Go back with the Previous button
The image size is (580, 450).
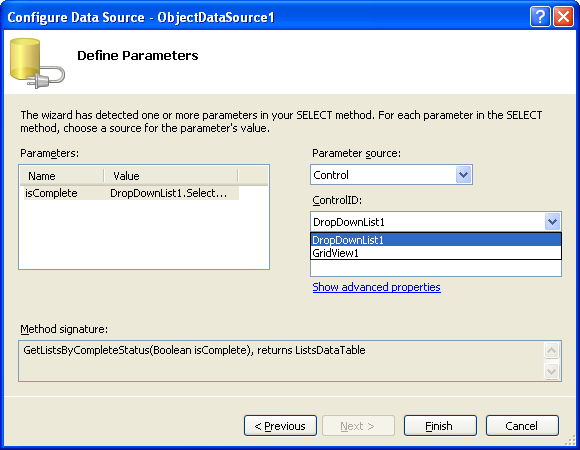tap(280, 426)
